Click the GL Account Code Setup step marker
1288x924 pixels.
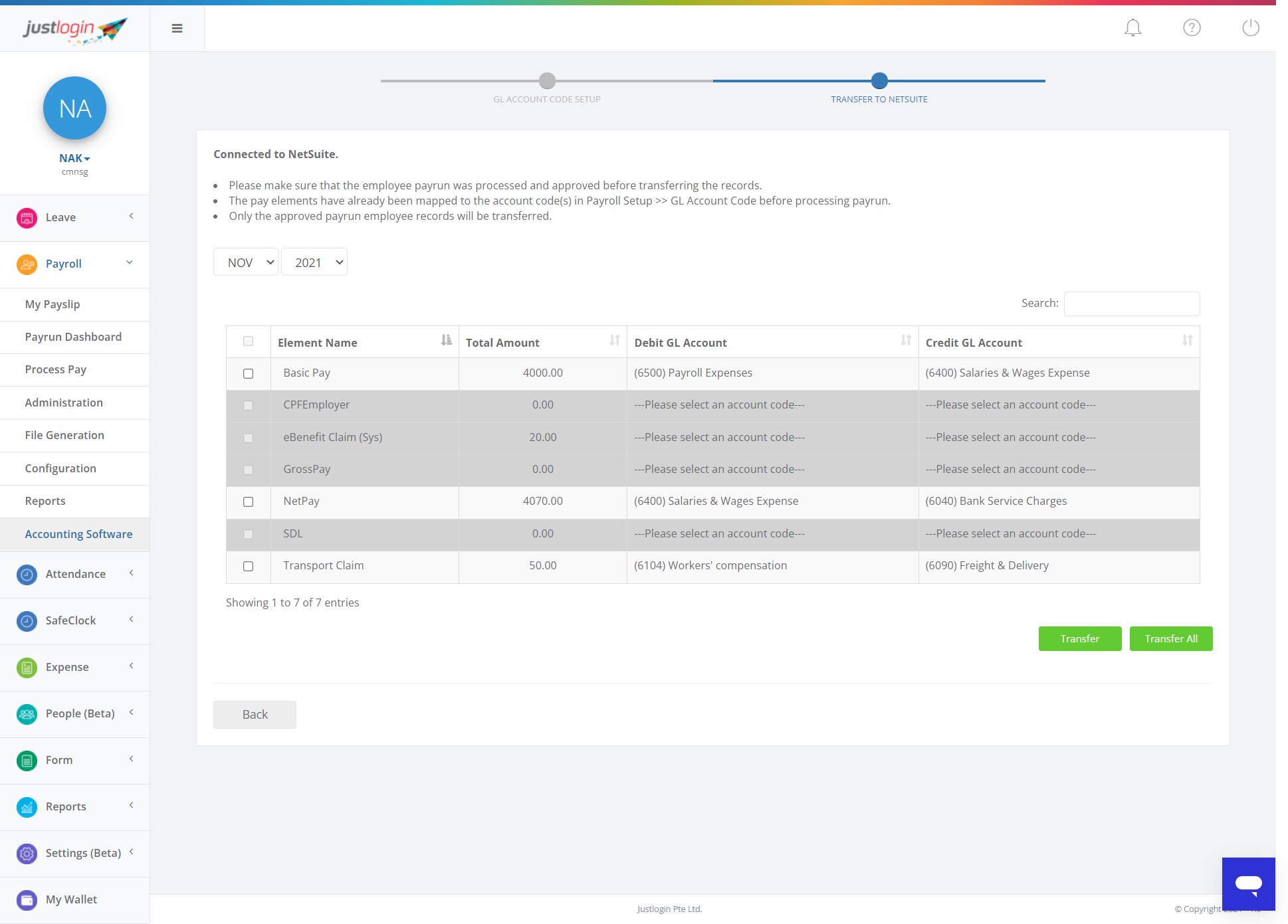pos(546,81)
